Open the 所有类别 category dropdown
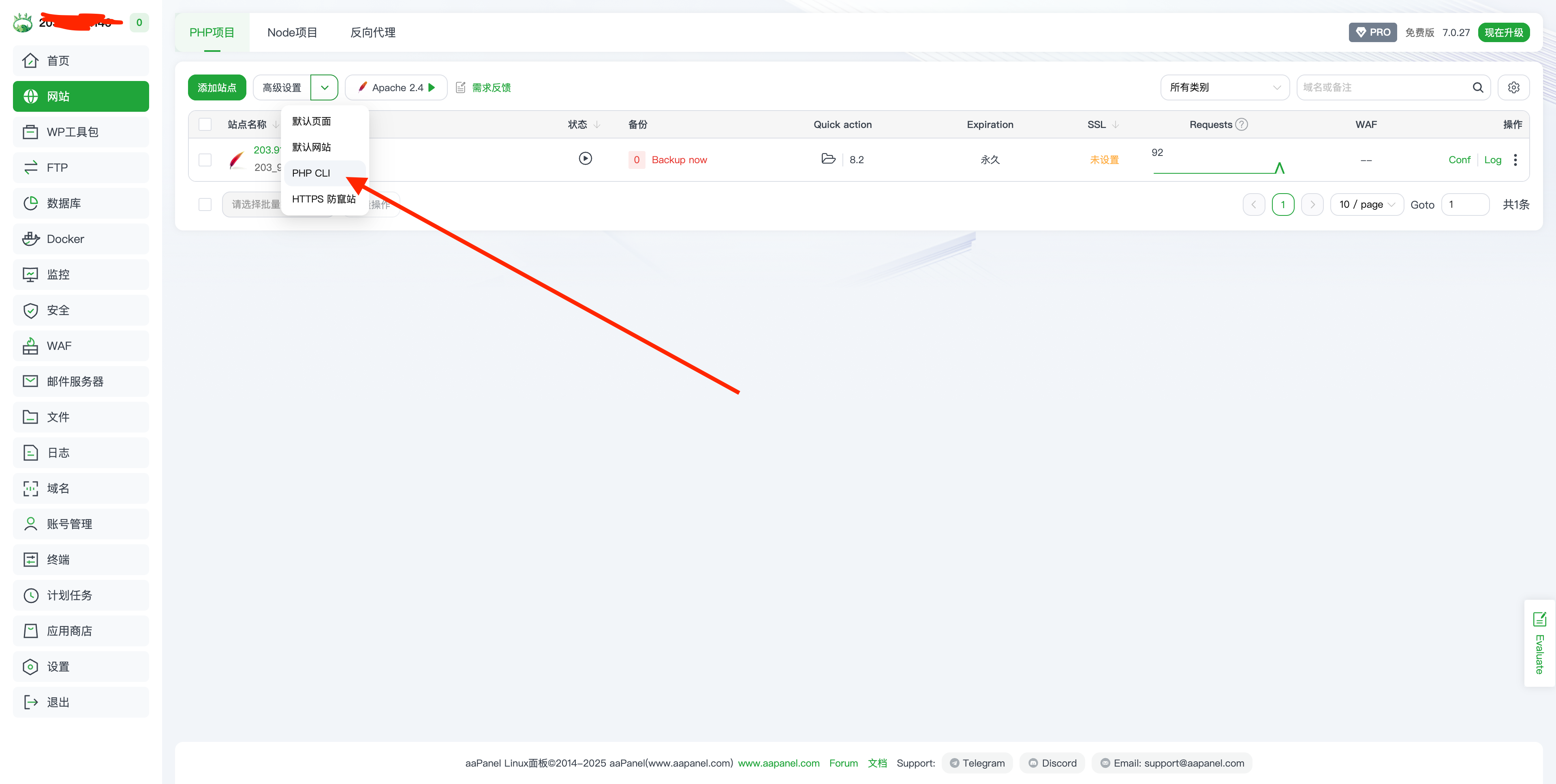Screen dimensions: 1556x784 (x=1225, y=87)
